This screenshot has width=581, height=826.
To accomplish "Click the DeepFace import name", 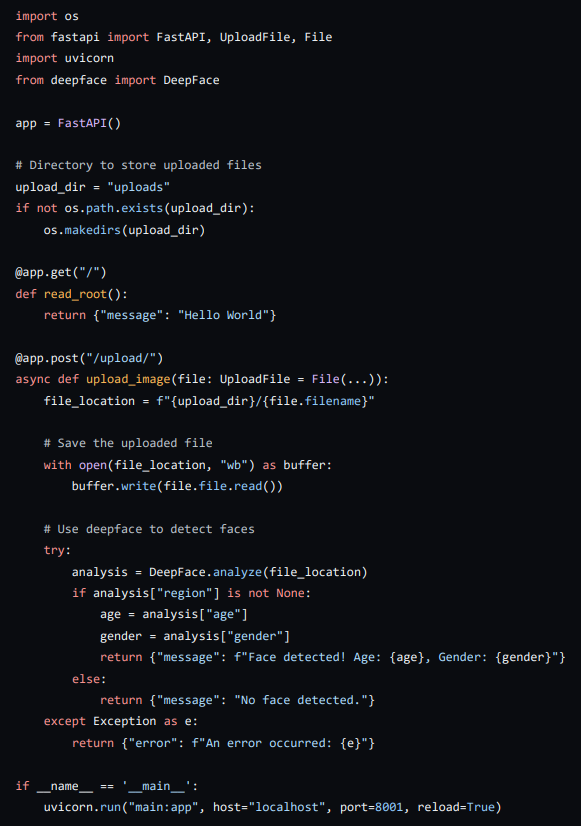I will coord(191,80).
